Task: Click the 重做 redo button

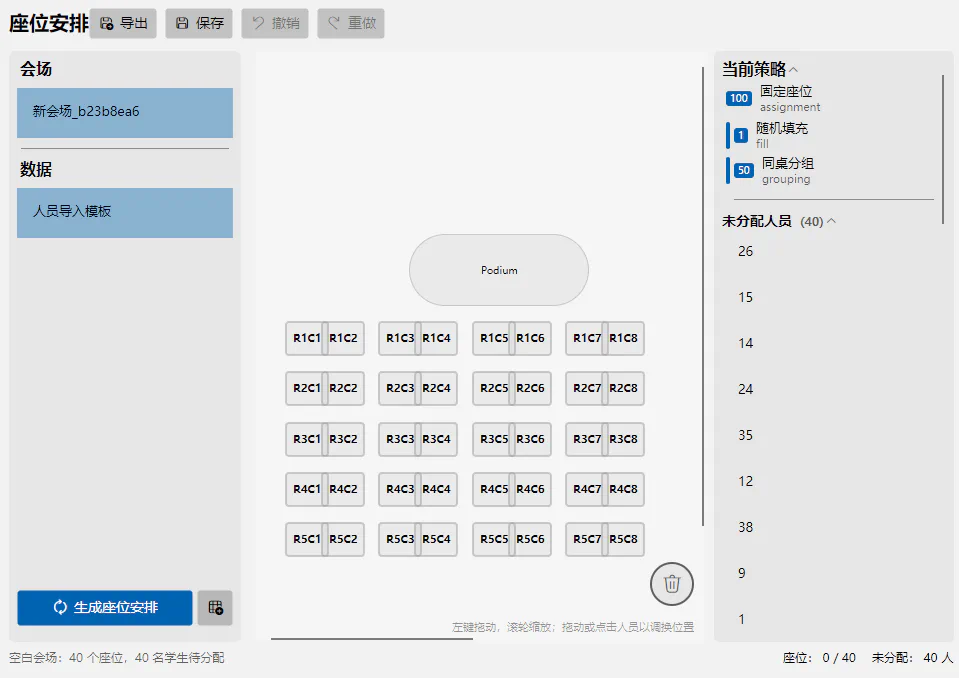Action: click(x=350, y=23)
